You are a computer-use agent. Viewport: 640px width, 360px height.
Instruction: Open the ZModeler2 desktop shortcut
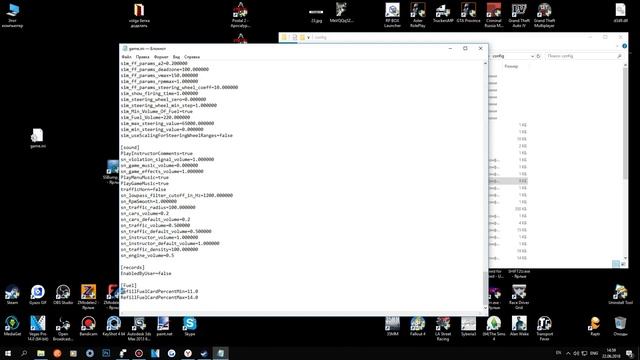tap(88, 297)
